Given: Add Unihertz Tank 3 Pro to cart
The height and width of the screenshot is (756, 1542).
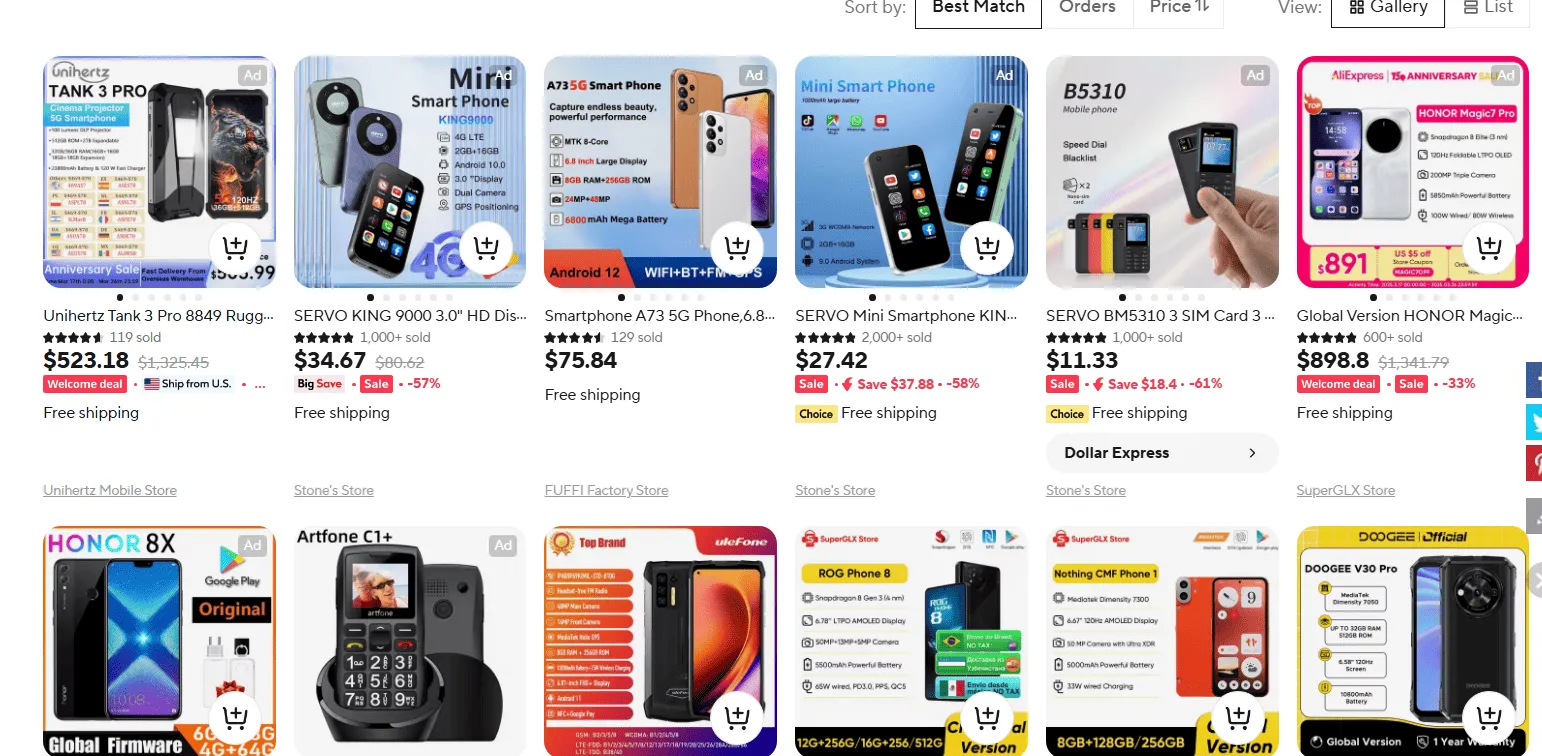Looking at the screenshot, I should [x=235, y=247].
